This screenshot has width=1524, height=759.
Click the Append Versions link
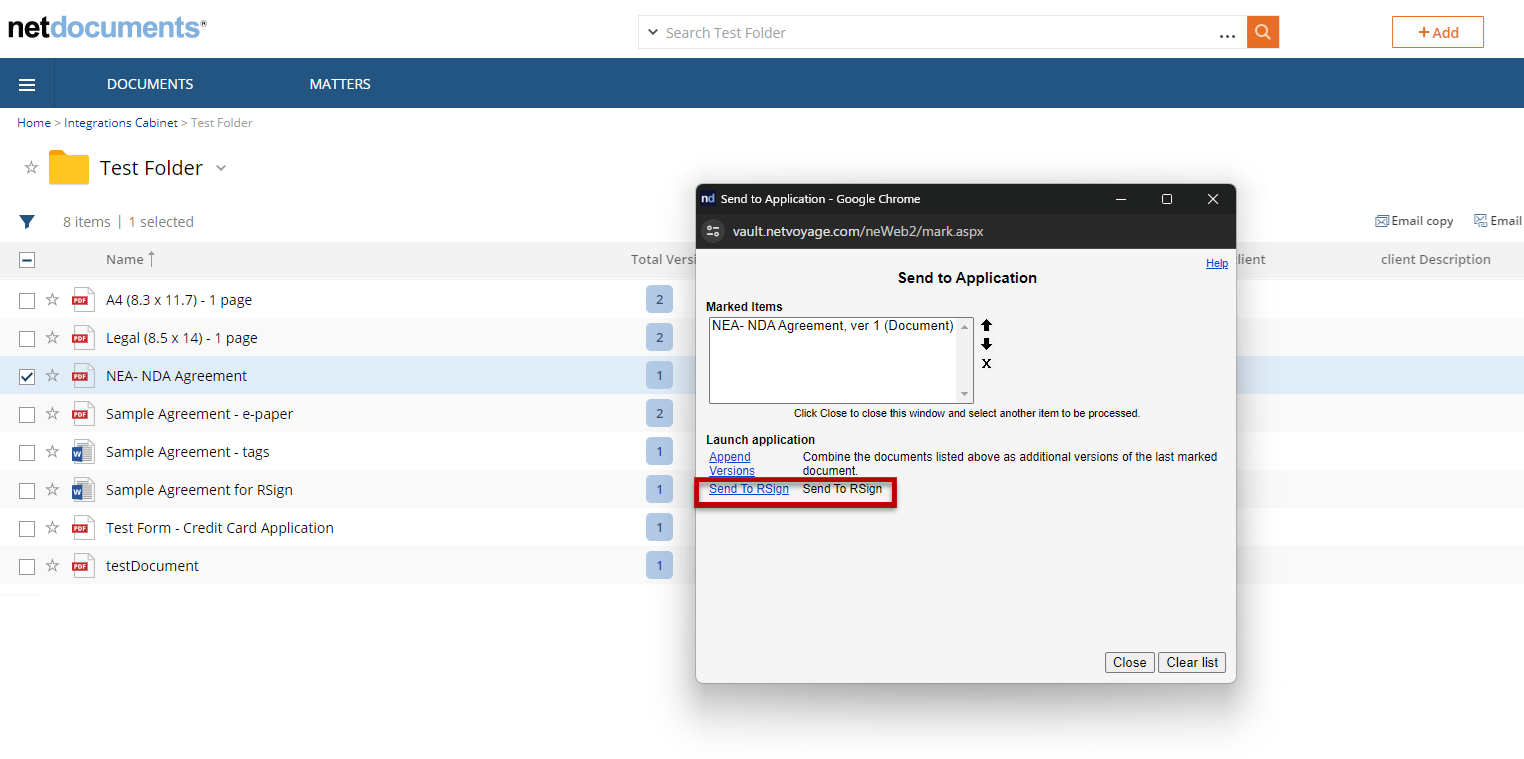tap(732, 464)
